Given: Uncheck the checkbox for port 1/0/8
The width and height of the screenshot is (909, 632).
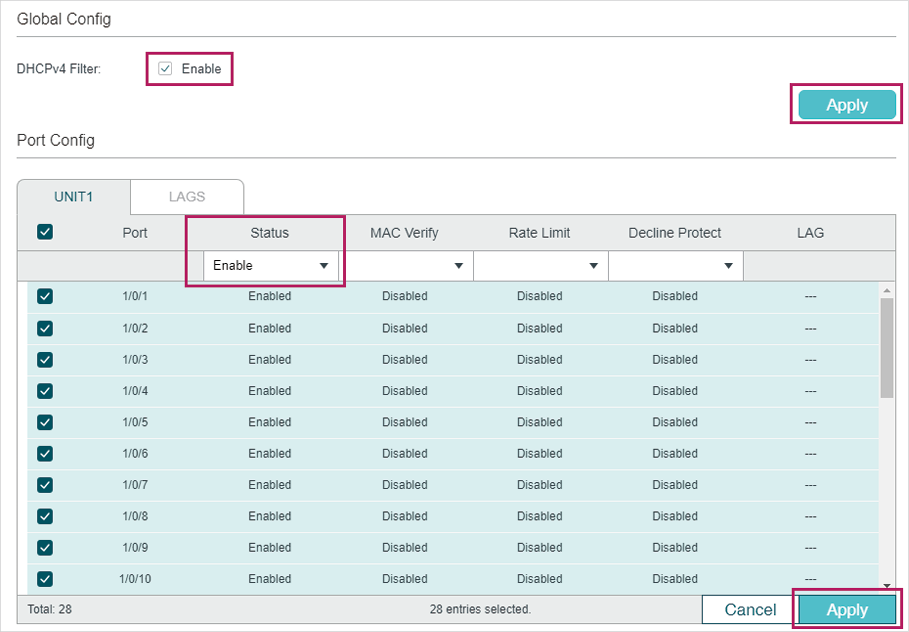Looking at the screenshot, I should pos(45,516).
